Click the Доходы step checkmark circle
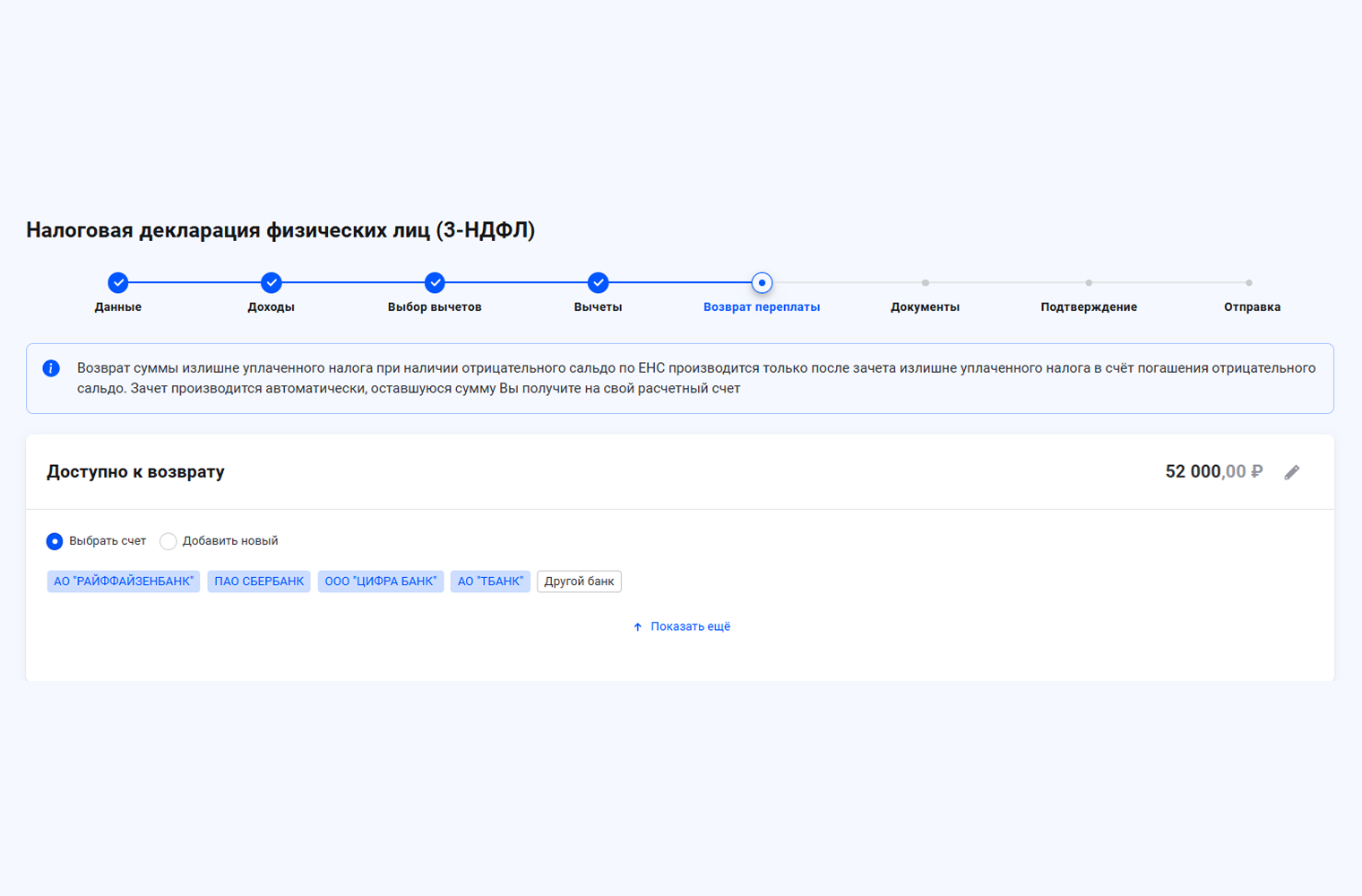Screen dimensions: 1362x896 coord(272,283)
